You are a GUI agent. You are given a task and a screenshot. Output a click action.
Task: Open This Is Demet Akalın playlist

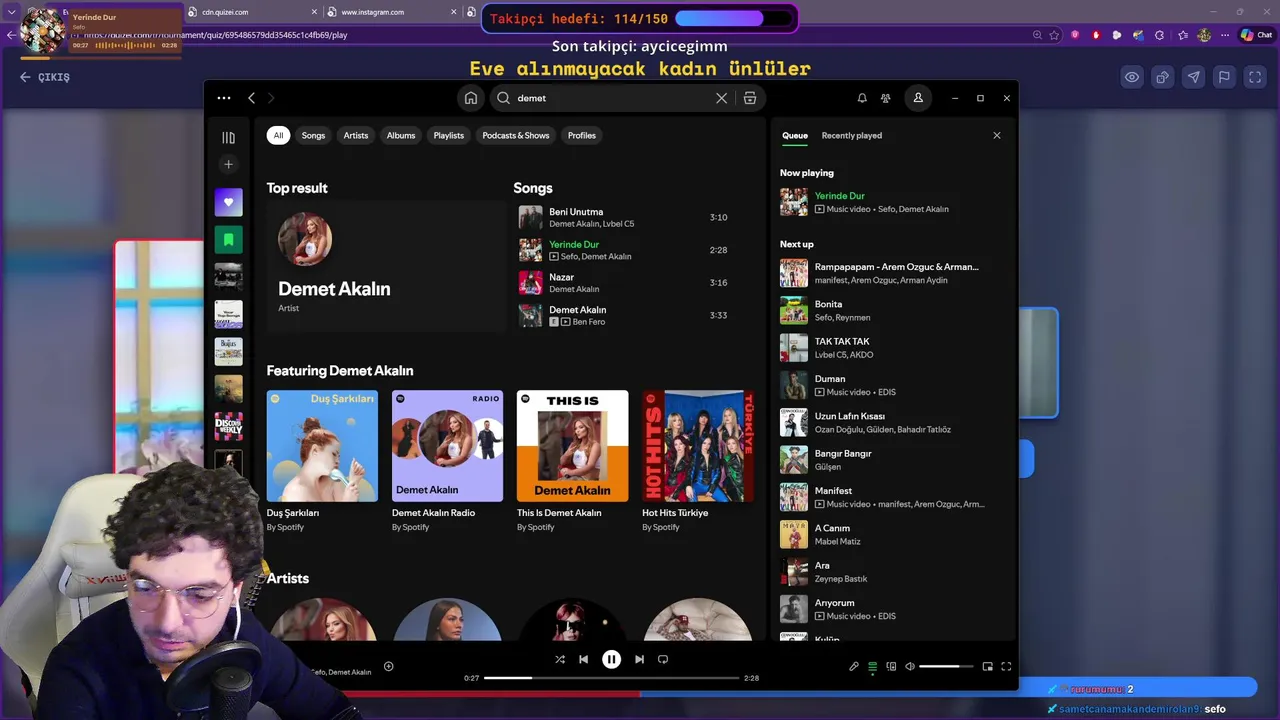(572, 461)
